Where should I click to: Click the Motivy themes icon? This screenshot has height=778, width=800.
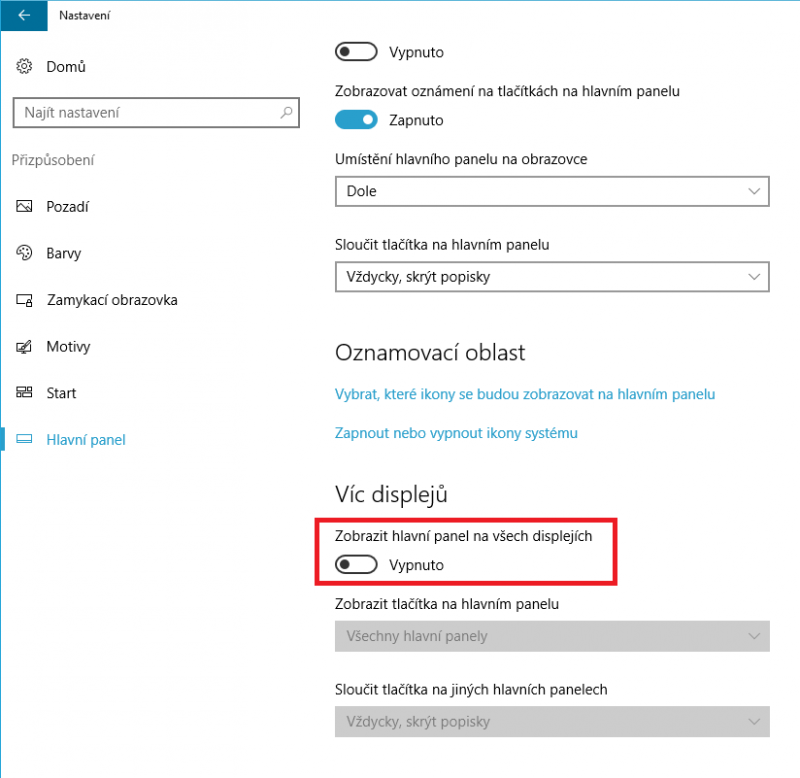click(x=24, y=346)
